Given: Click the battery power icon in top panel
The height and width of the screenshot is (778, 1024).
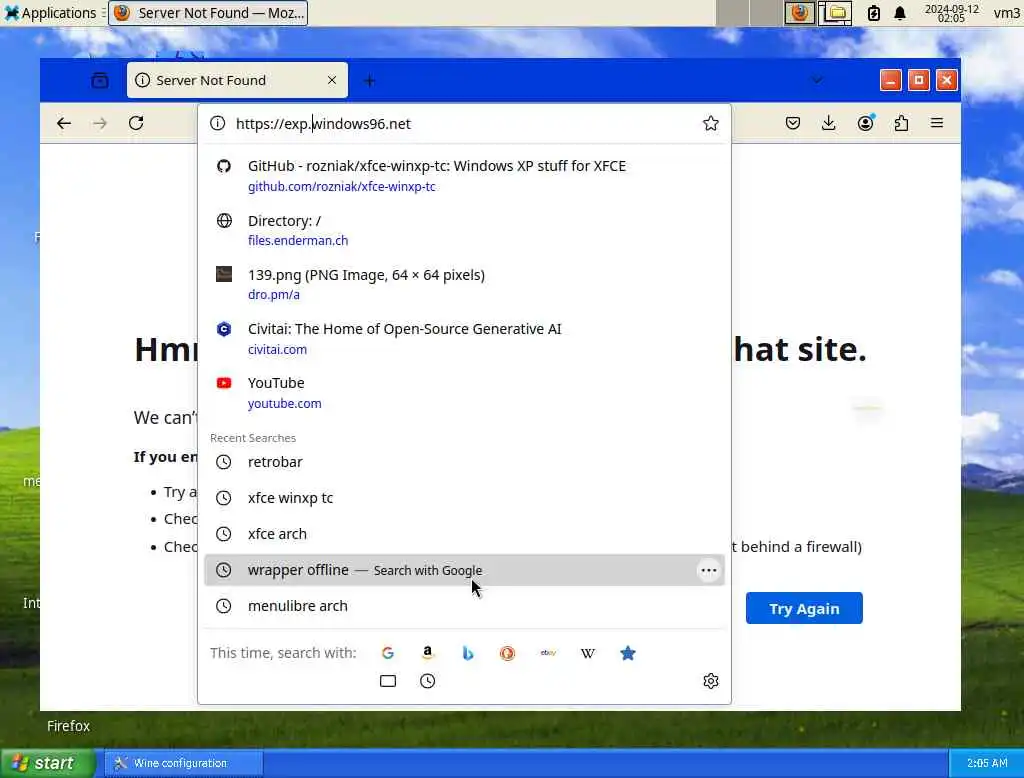Looking at the screenshot, I should click(x=874, y=12).
